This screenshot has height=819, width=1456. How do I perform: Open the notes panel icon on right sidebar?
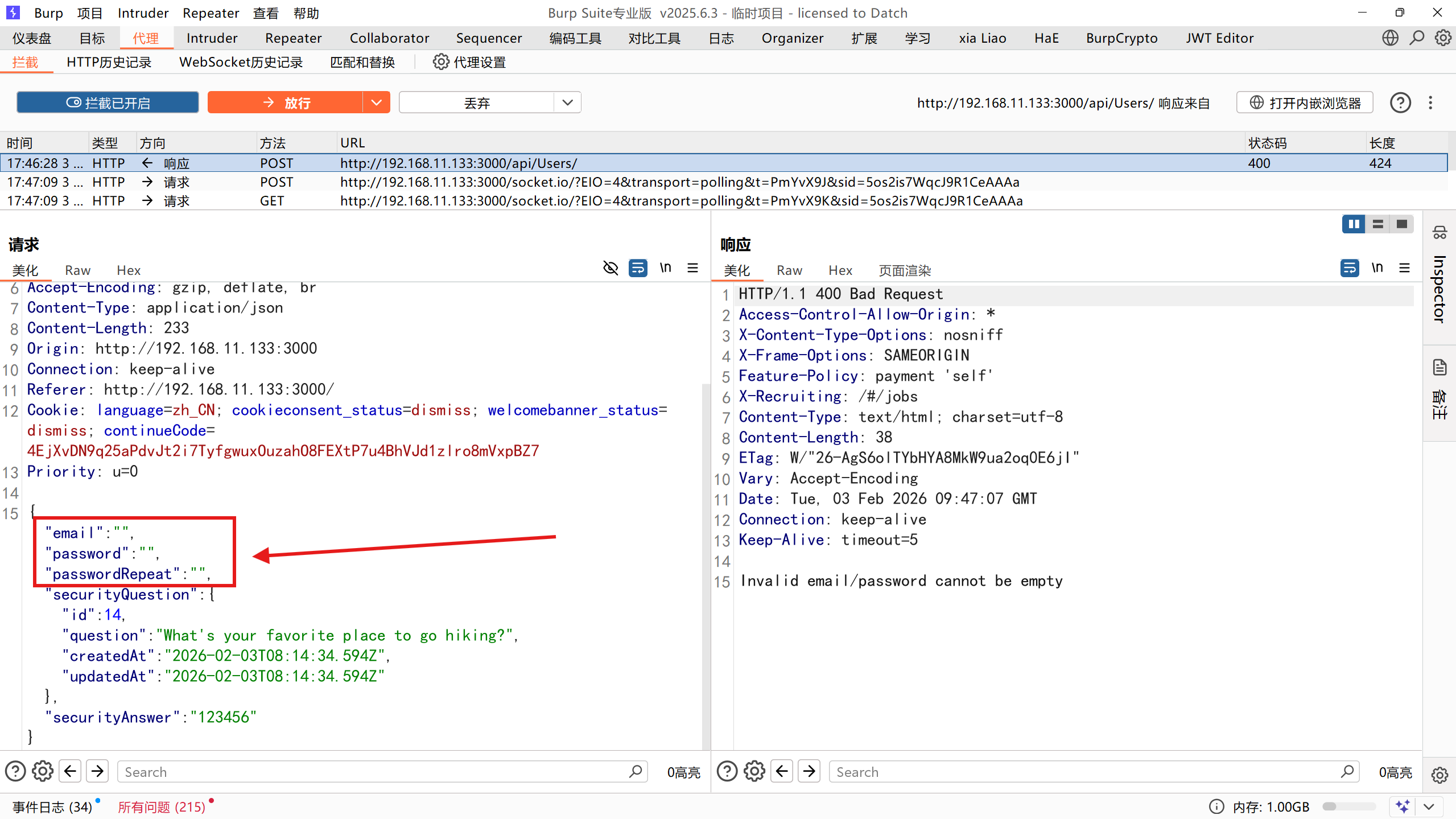(1439, 368)
